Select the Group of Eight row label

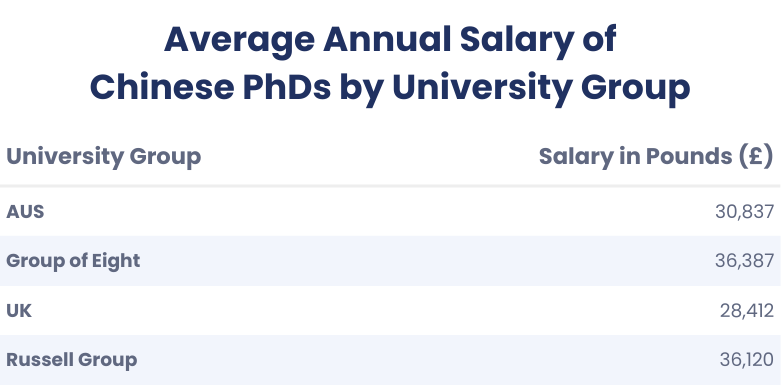(73, 261)
